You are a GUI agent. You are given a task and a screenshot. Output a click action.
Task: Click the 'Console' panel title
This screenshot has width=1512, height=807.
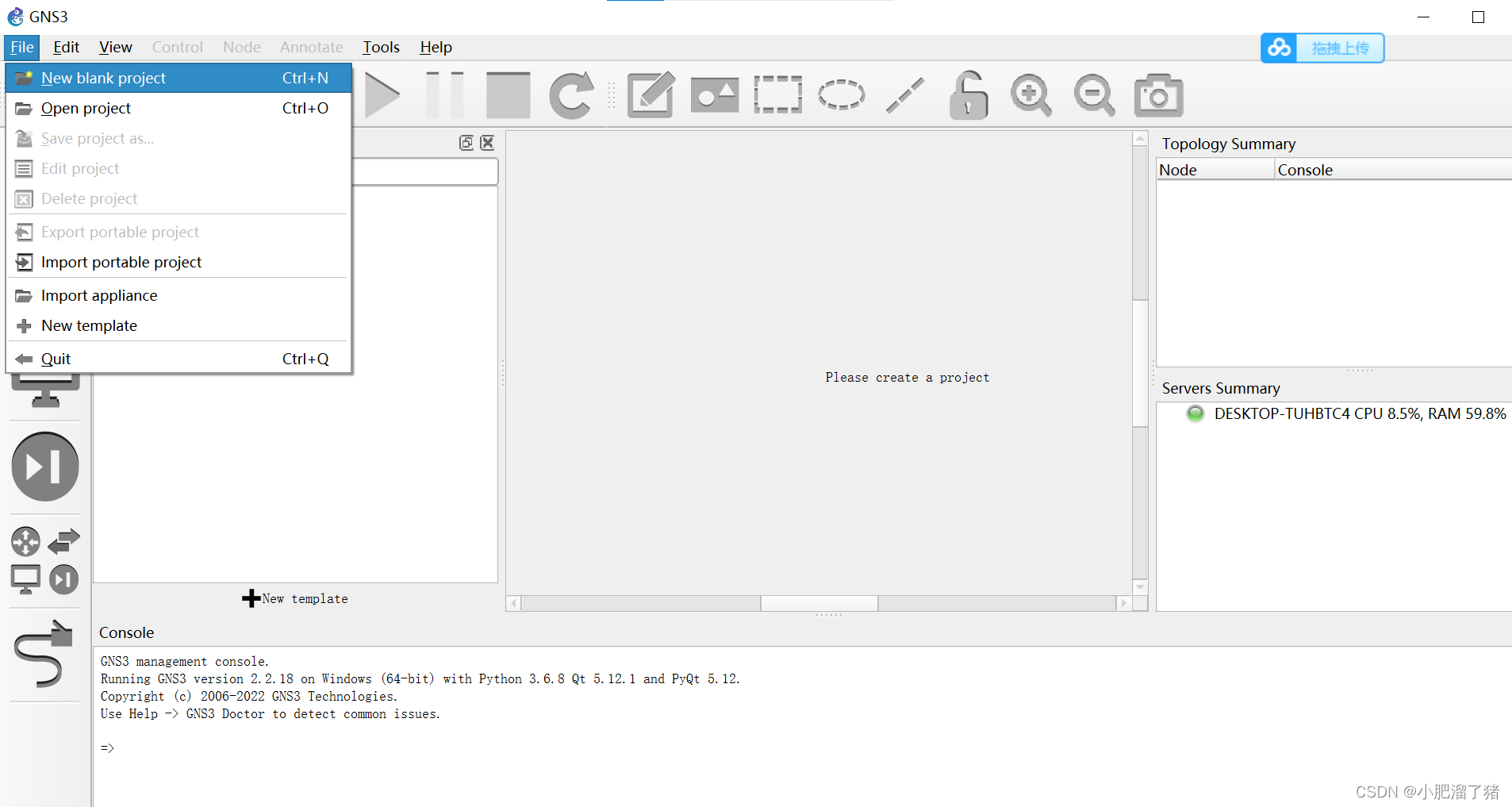[126, 632]
